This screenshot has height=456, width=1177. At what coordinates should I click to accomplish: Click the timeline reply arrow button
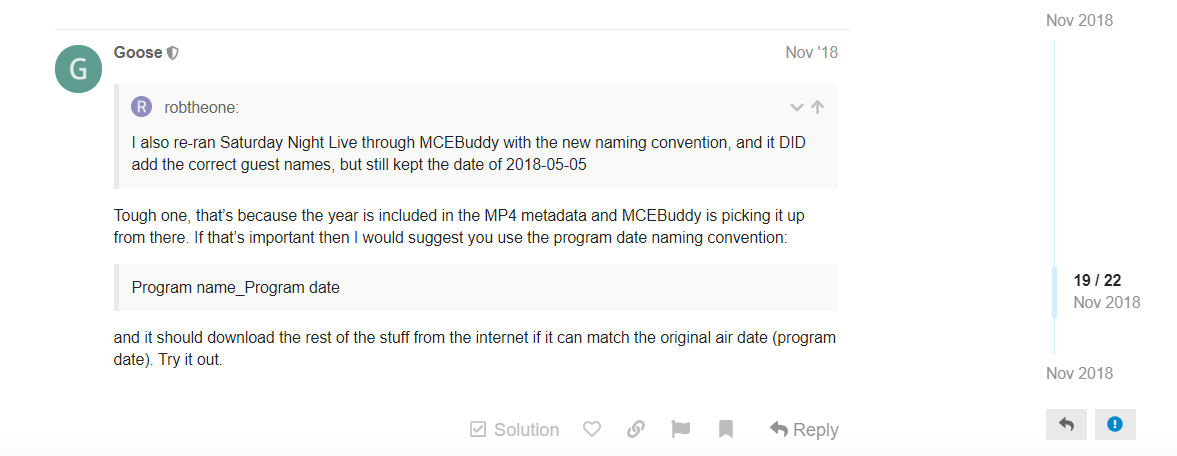pos(1066,424)
